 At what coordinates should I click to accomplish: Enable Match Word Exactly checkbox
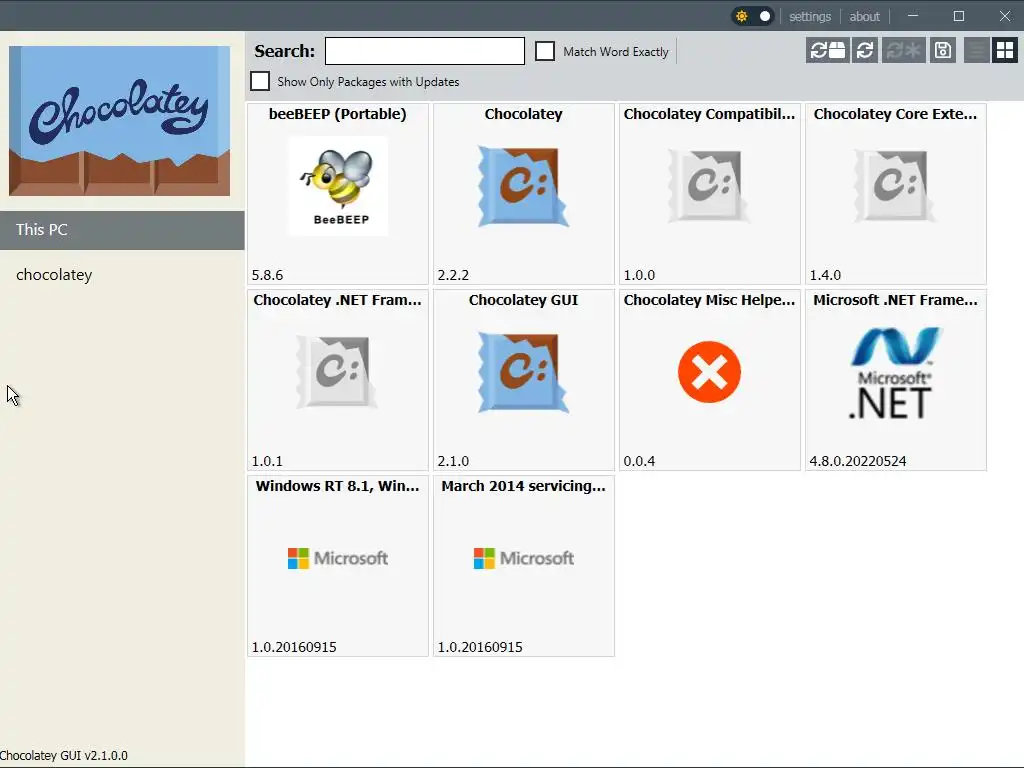click(x=545, y=51)
